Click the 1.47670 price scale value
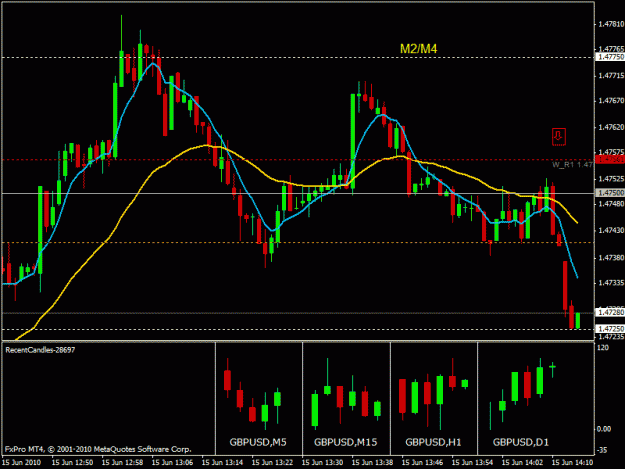This screenshot has width=625, height=469. (x=611, y=101)
